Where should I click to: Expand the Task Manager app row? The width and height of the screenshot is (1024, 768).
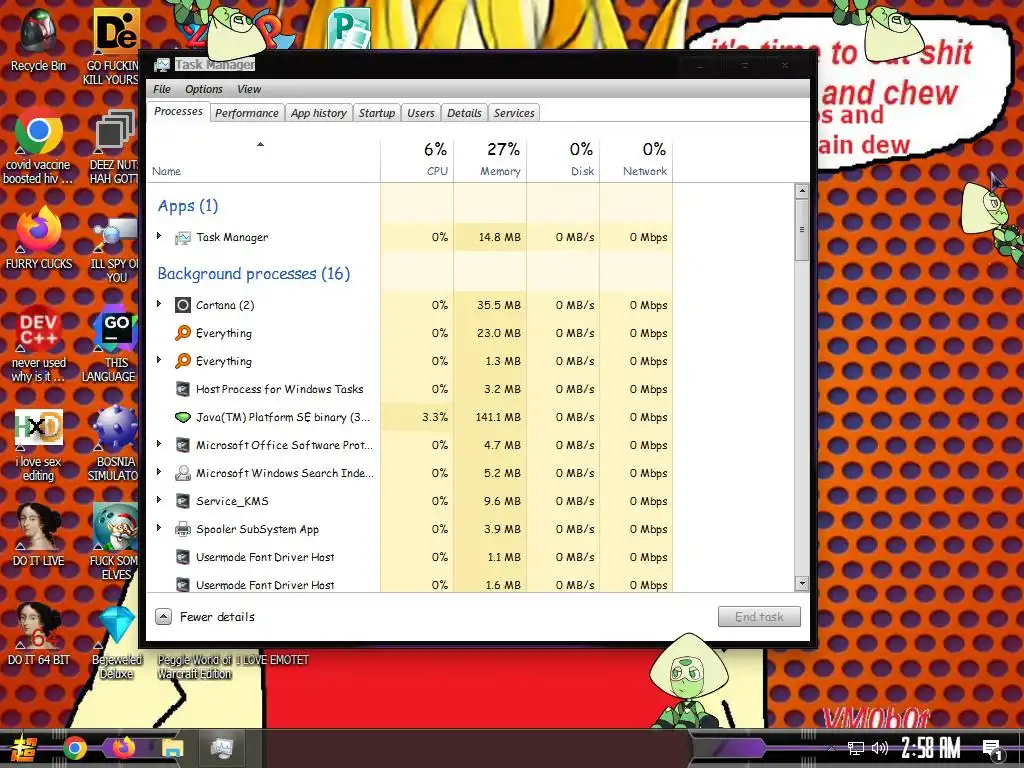[159, 236]
